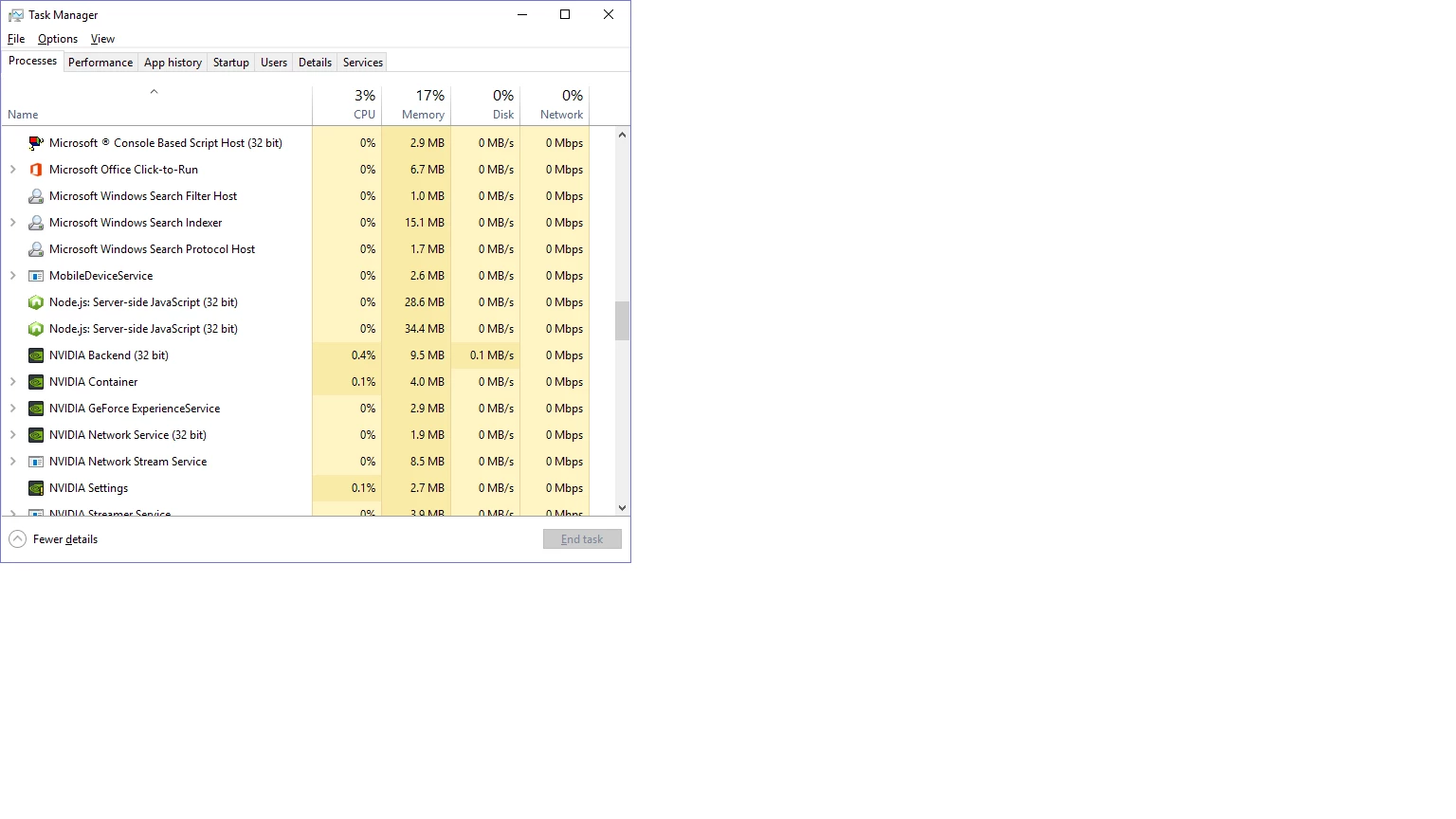The width and height of the screenshot is (1456, 819).
Task: Click the End task button
Action: [x=582, y=539]
